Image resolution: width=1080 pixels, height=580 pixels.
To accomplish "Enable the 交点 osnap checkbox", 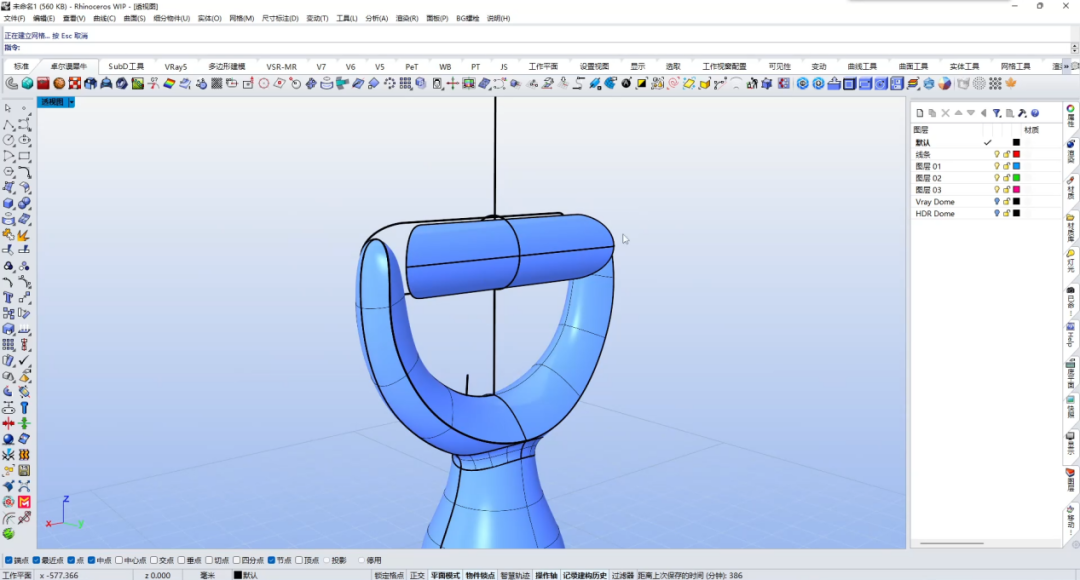I will [154, 561].
